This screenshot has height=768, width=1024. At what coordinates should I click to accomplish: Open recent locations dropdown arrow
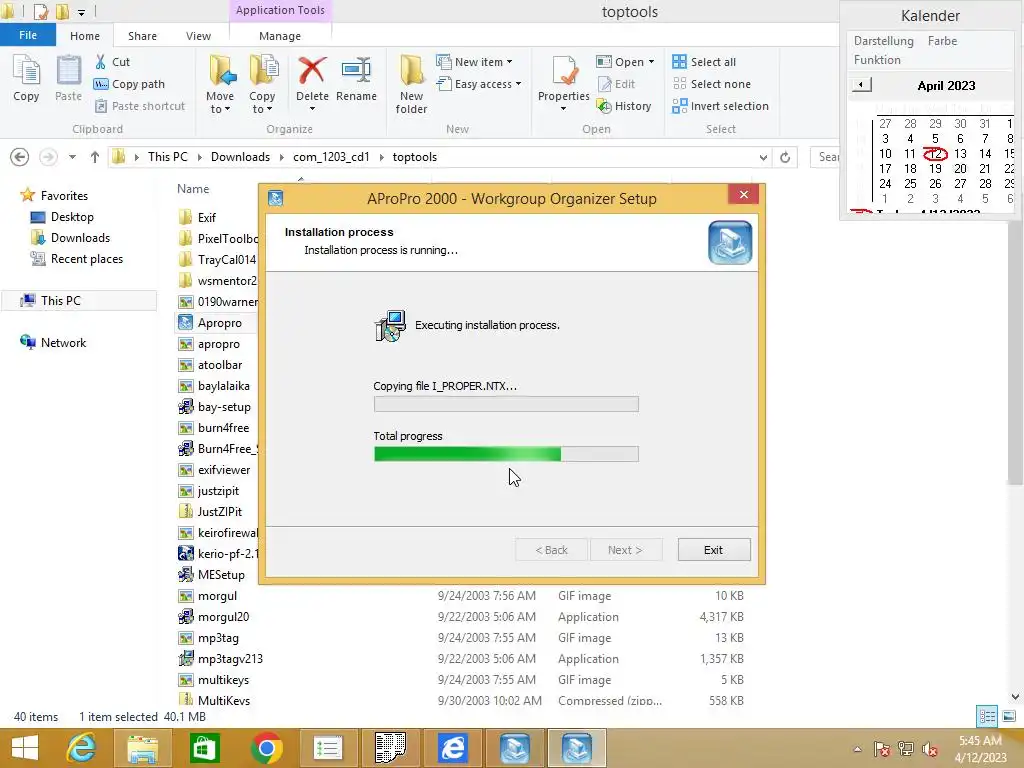(x=72, y=157)
